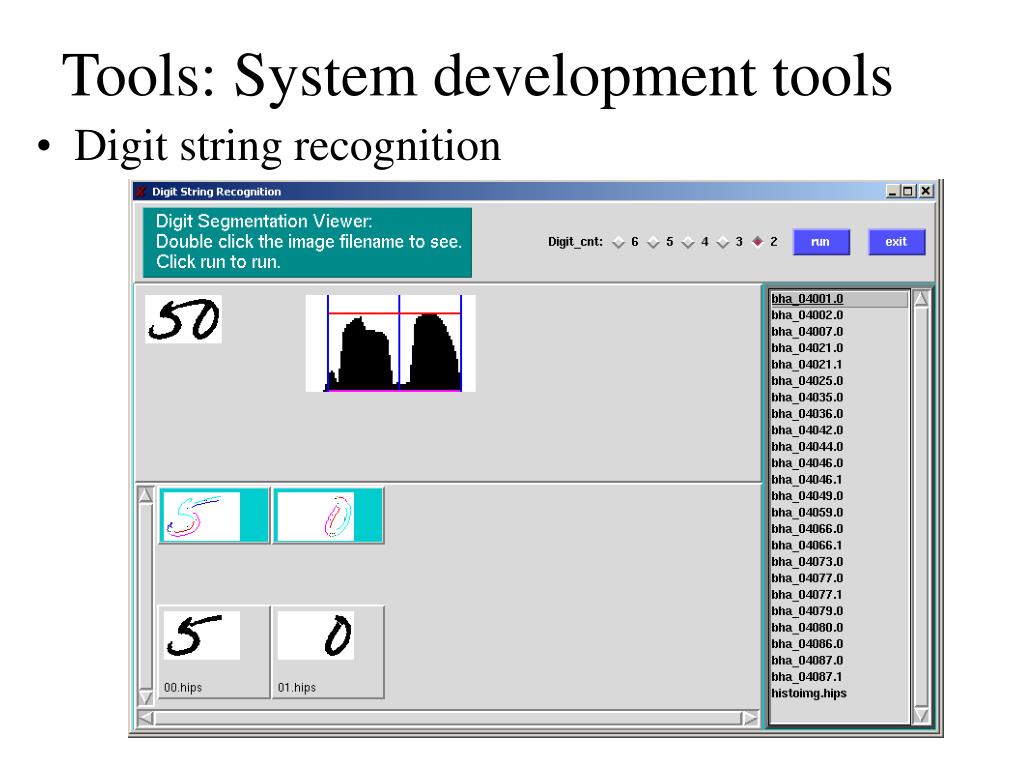Click file list scroll up arrow
Viewport: 1024px width, 768px height.
pyautogui.click(x=921, y=299)
